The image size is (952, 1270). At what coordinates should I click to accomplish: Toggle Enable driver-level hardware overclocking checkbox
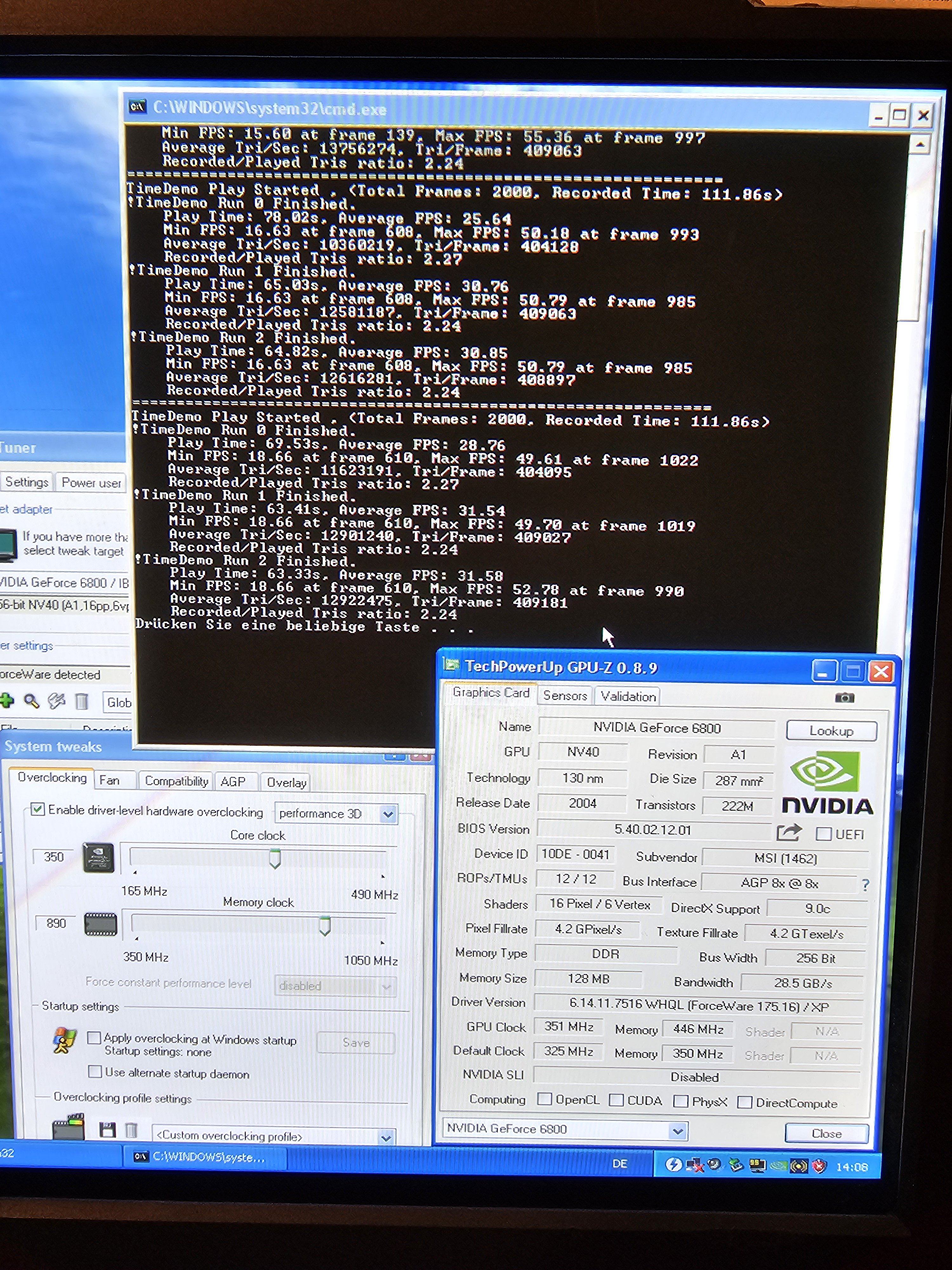coord(38,810)
